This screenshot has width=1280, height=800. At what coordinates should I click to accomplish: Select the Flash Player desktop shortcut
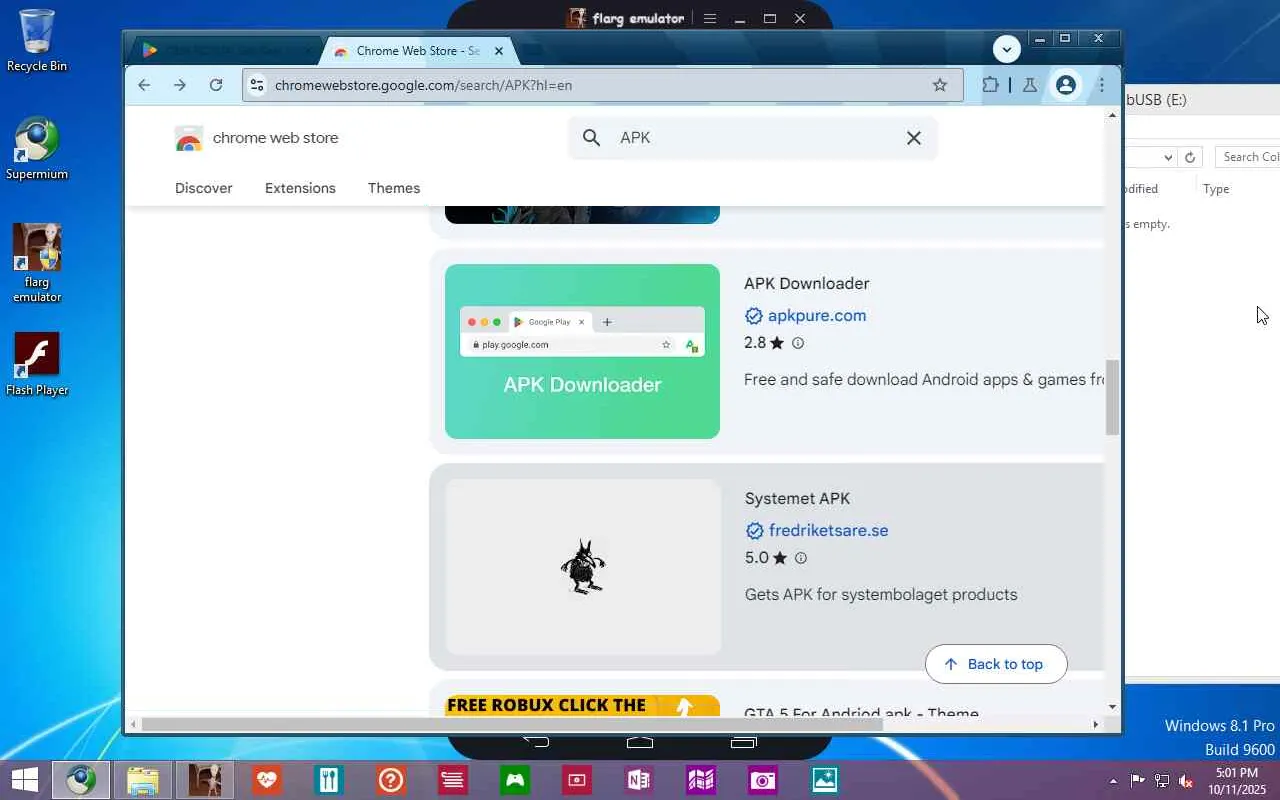(37, 364)
